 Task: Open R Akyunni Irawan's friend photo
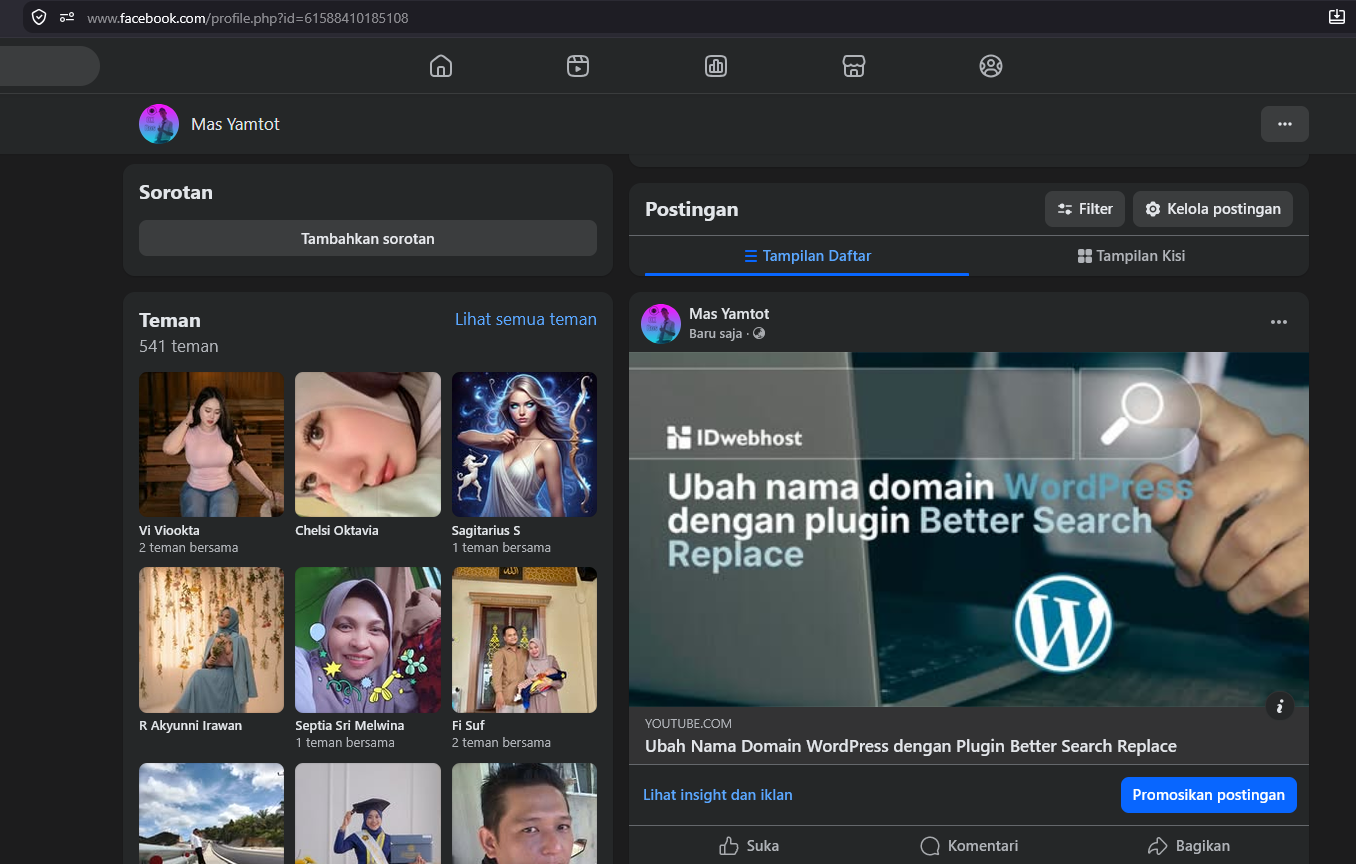[211, 640]
